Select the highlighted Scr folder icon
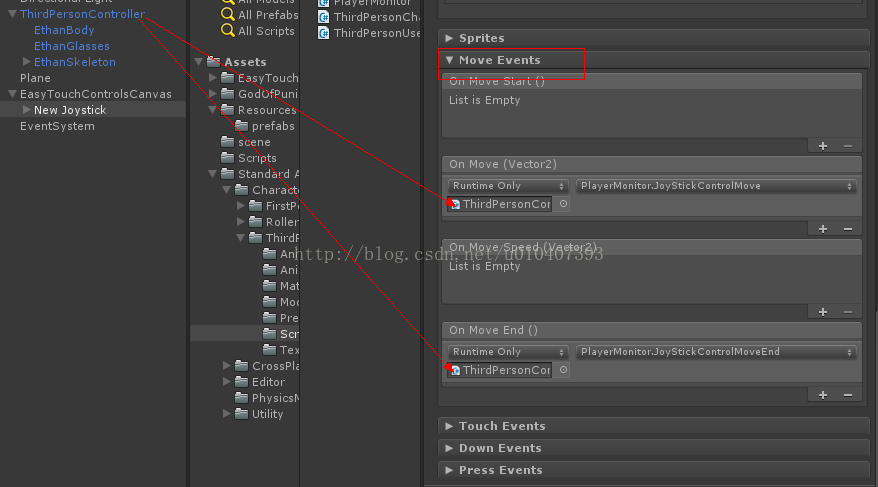This screenshot has width=878, height=487. click(x=269, y=334)
